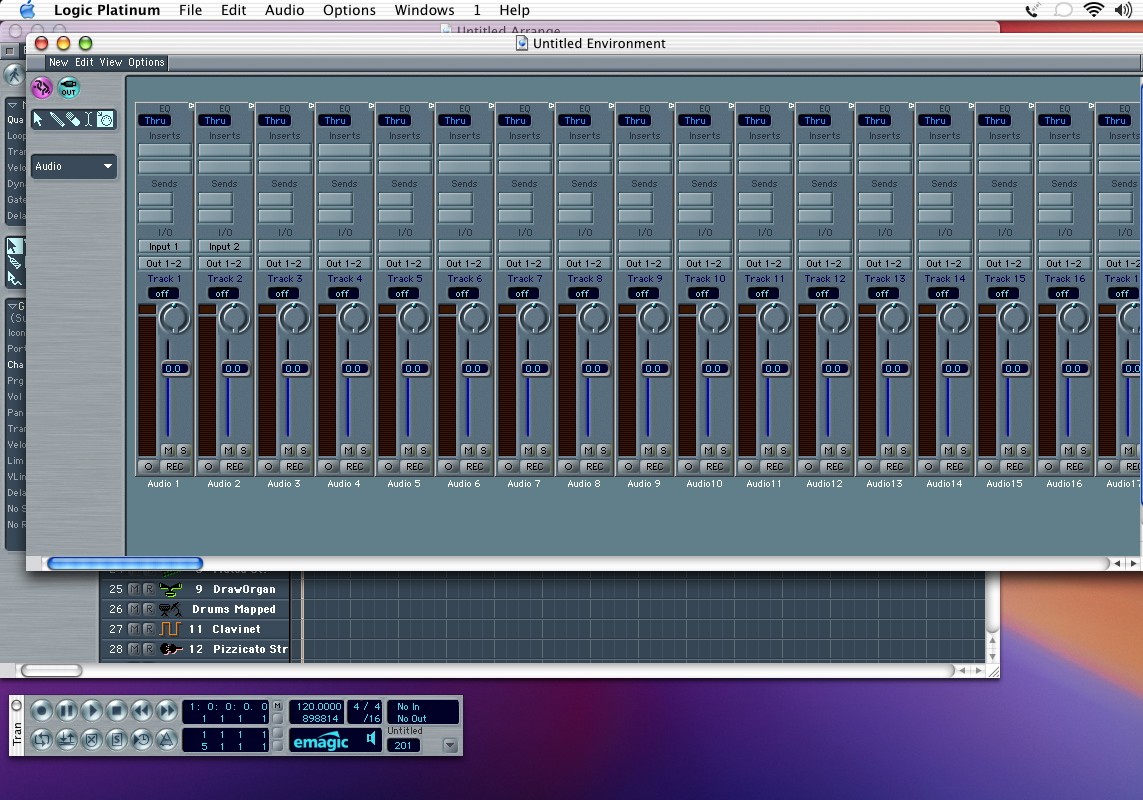Screen dimensions: 1143x800
Task: Open the Environment window's View menu
Action: pos(111,62)
